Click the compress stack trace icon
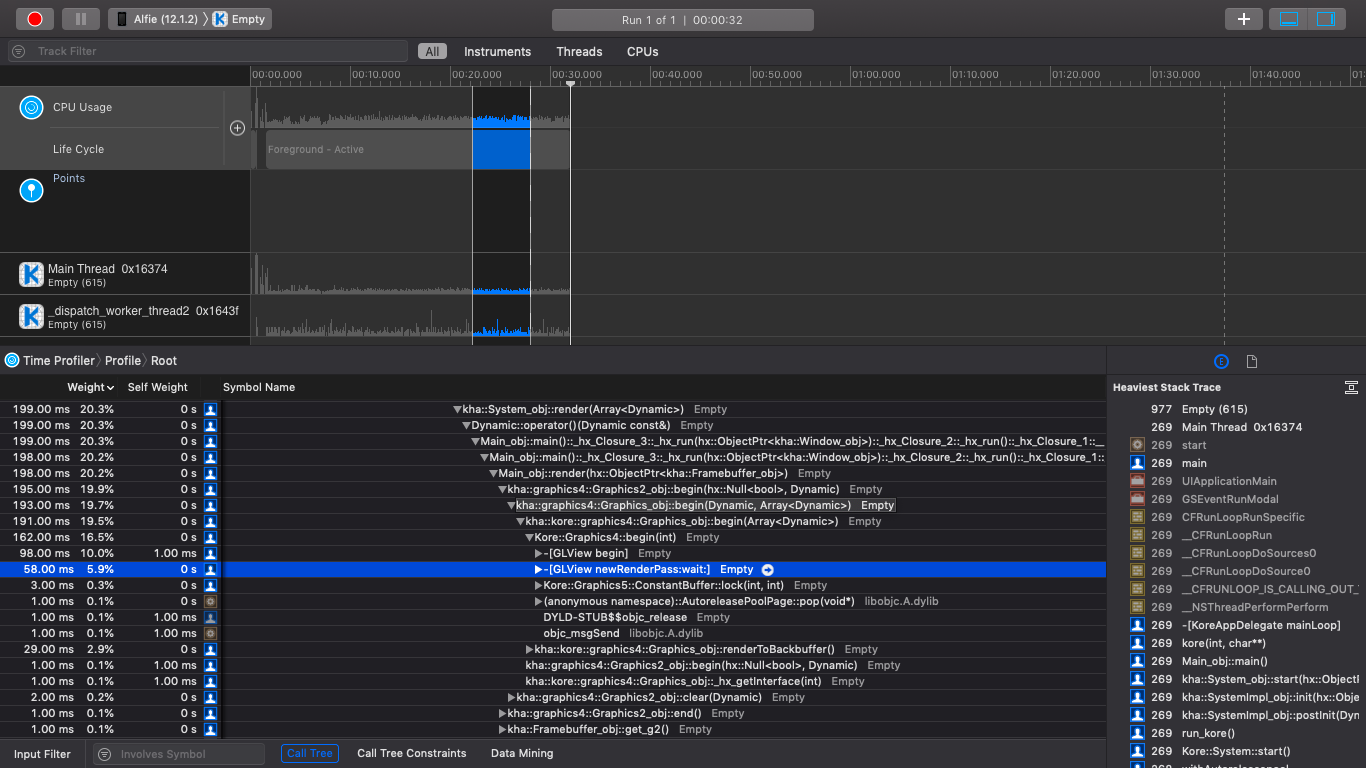The height and width of the screenshot is (768, 1366). (1352, 387)
